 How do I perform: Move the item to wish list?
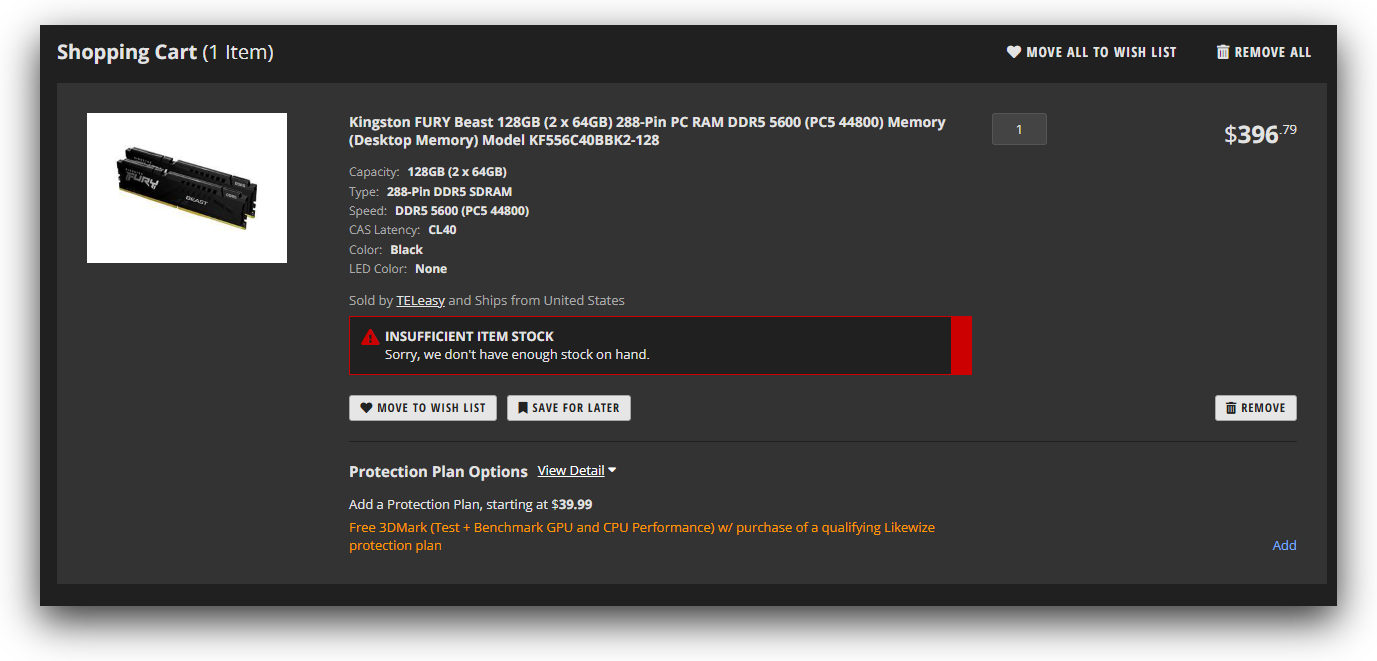[423, 408]
